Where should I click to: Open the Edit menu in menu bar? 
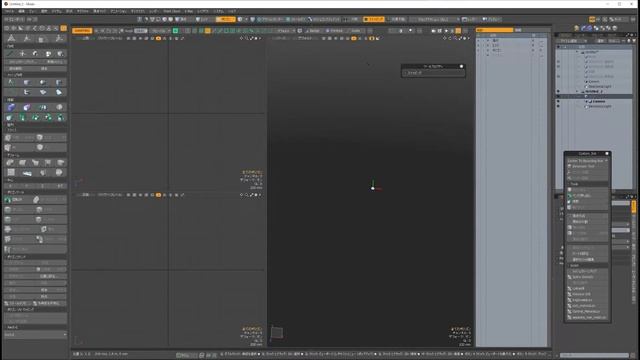21,11
